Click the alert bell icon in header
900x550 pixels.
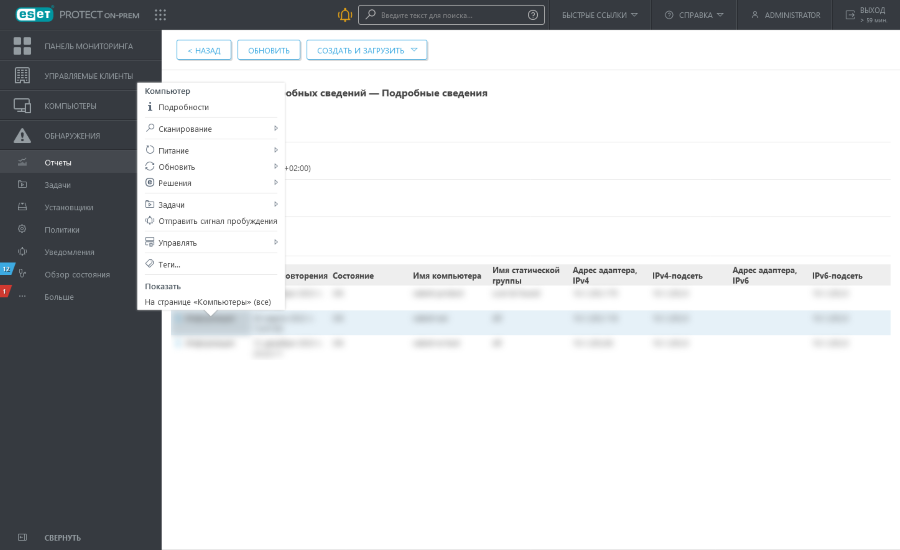click(345, 15)
